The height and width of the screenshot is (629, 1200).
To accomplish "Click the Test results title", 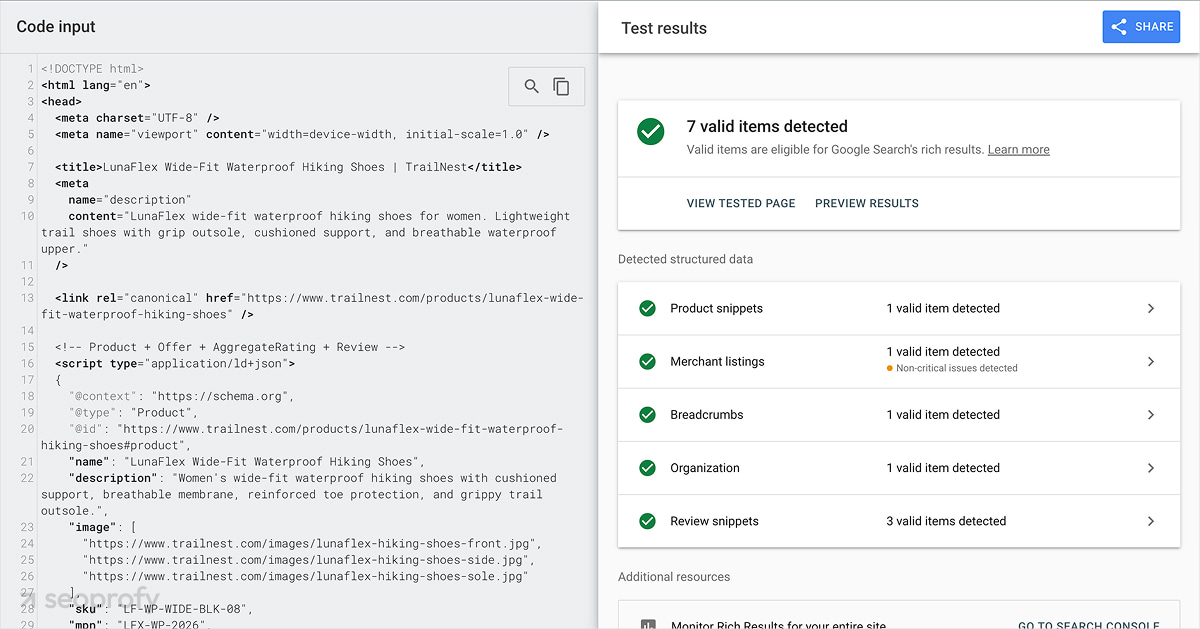I will 664,28.
